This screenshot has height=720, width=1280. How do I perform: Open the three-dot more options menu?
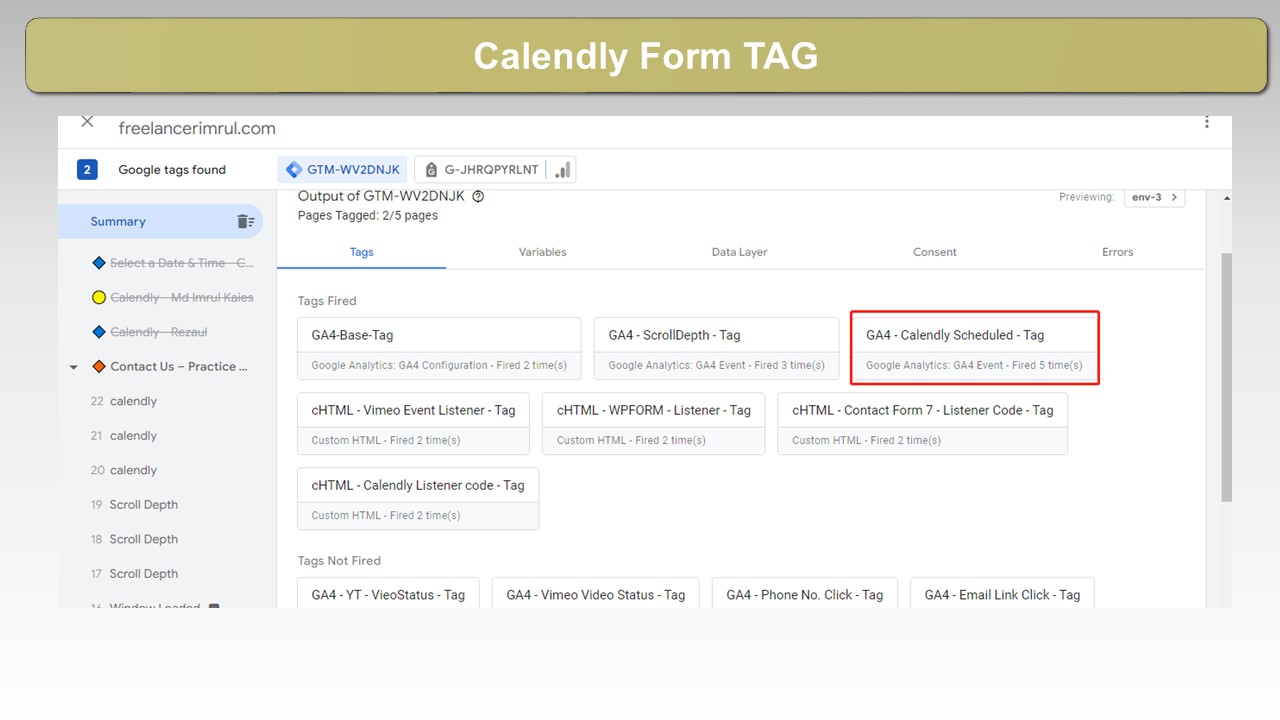tap(1207, 123)
